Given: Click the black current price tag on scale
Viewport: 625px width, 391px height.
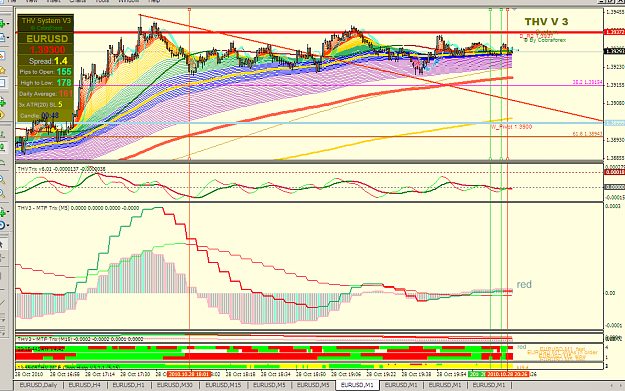Looking at the screenshot, I should (615, 51).
